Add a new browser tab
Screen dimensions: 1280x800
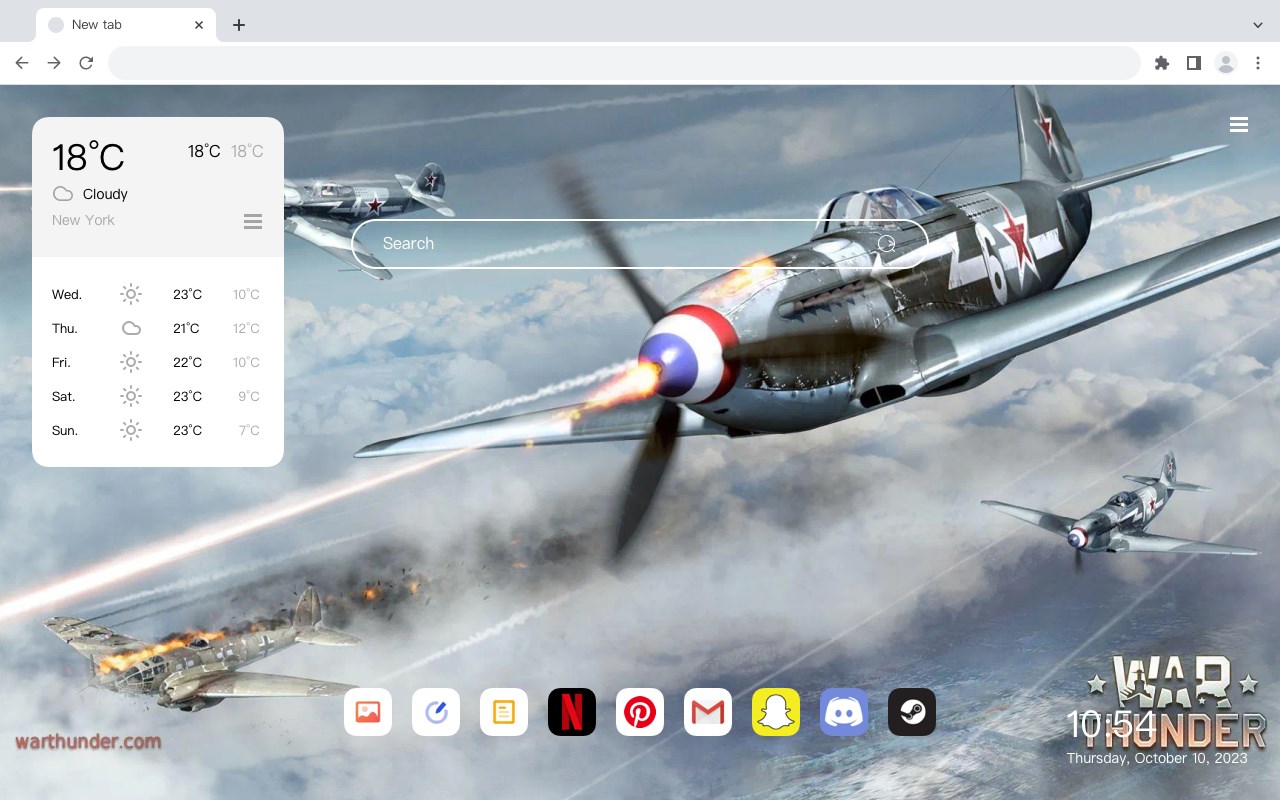(x=238, y=25)
